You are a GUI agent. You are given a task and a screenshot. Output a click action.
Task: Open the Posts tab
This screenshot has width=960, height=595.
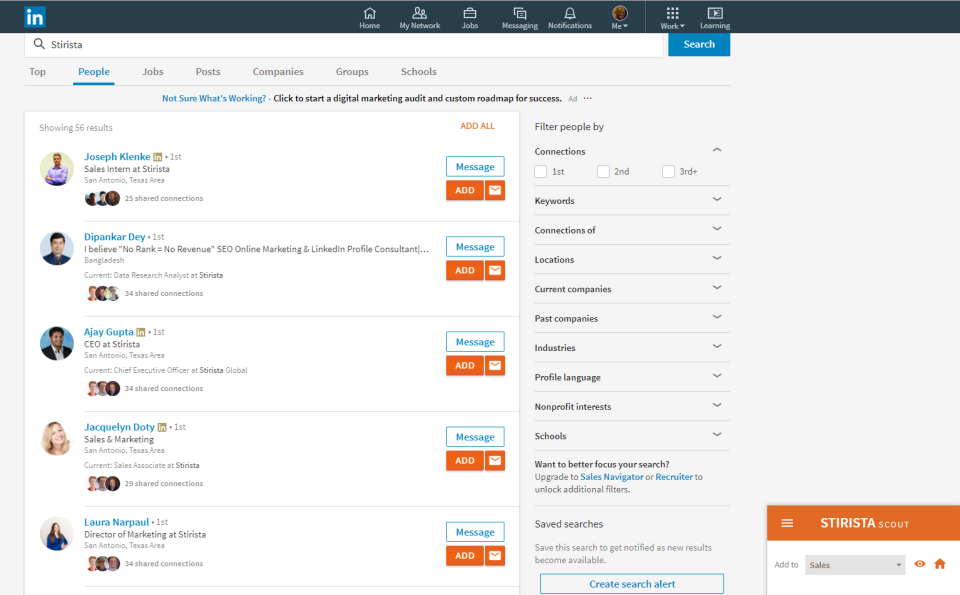click(207, 71)
